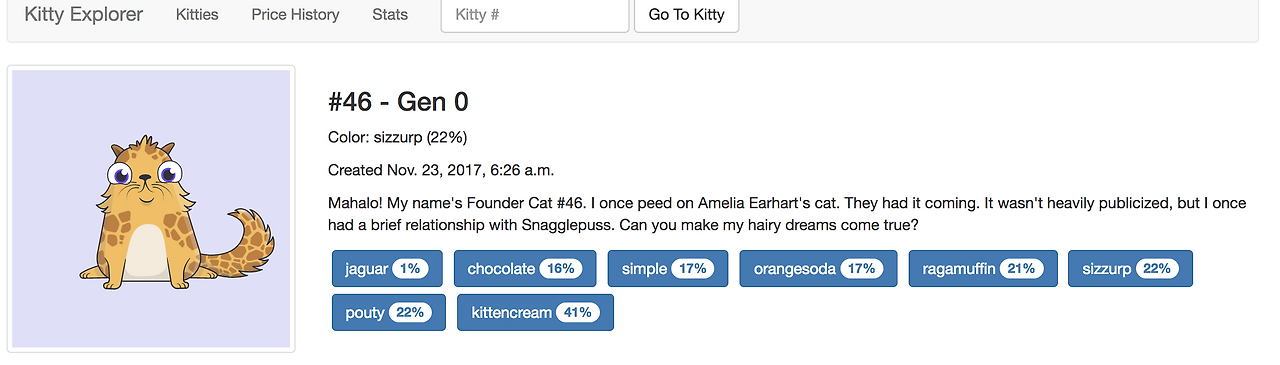Click the 41% badge on kittencream
Image resolution: width=1280 pixels, height=365 pixels.
pos(577,313)
